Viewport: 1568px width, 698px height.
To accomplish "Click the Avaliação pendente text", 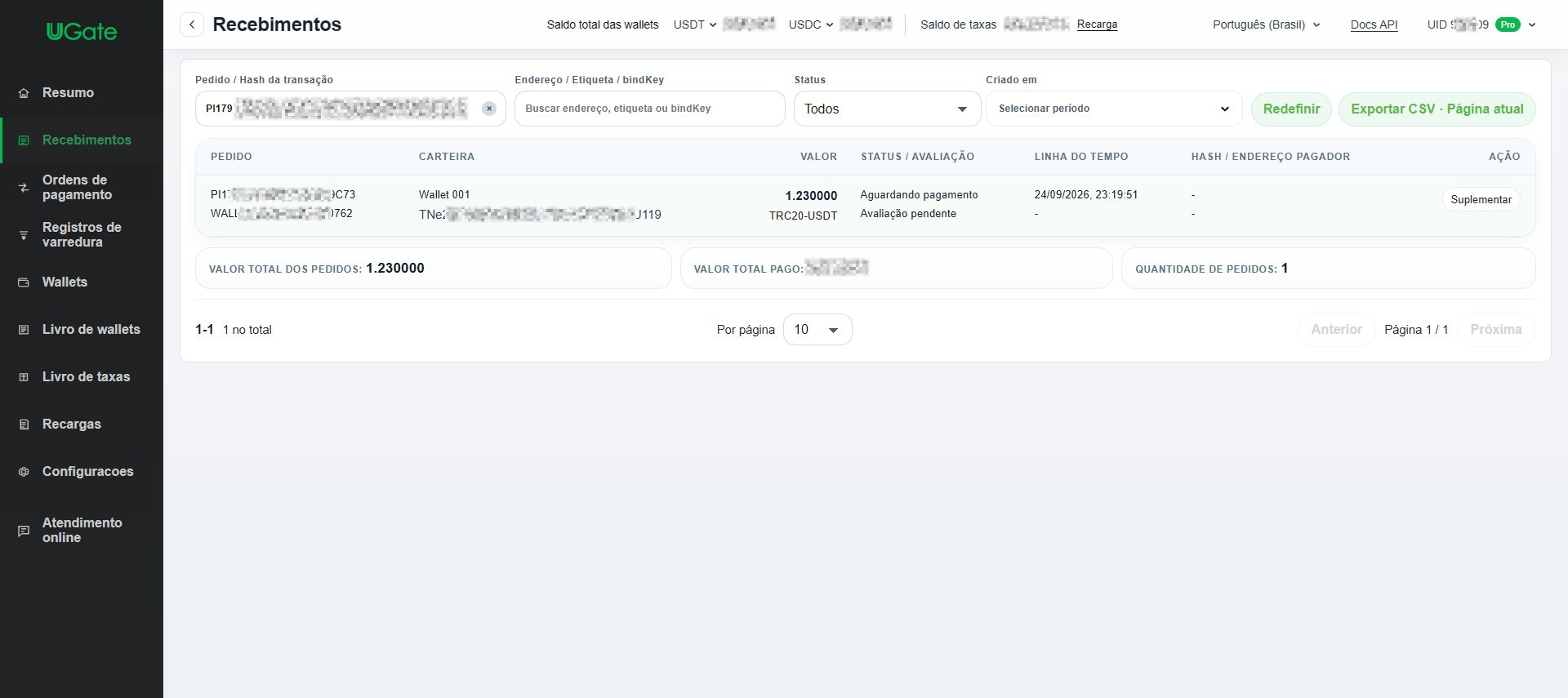I will (x=907, y=214).
